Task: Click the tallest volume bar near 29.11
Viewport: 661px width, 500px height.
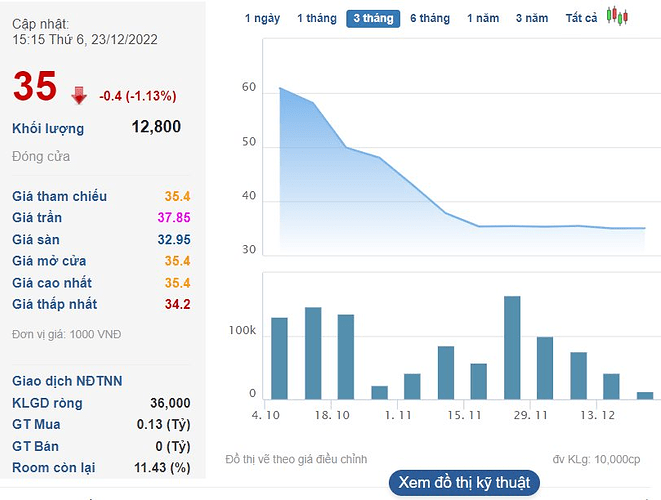Action: [512, 348]
